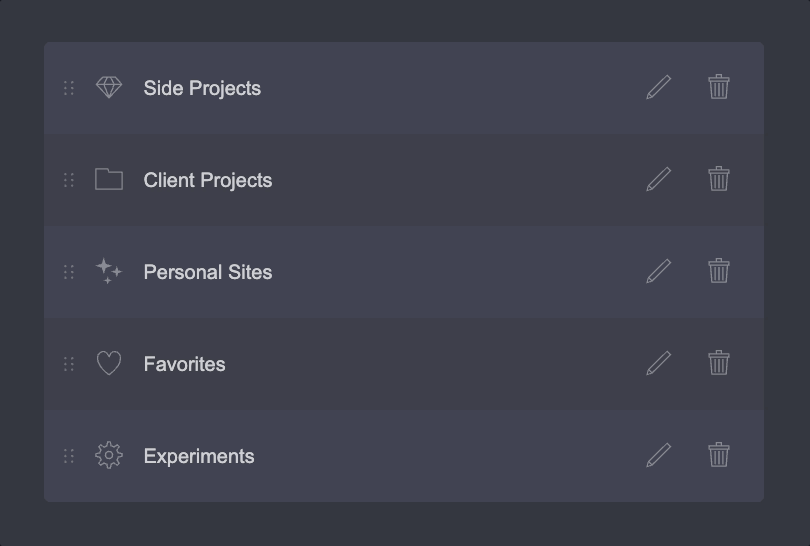The width and height of the screenshot is (810, 546).
Task: Select the Experiments label
Action: click(199, 456)
